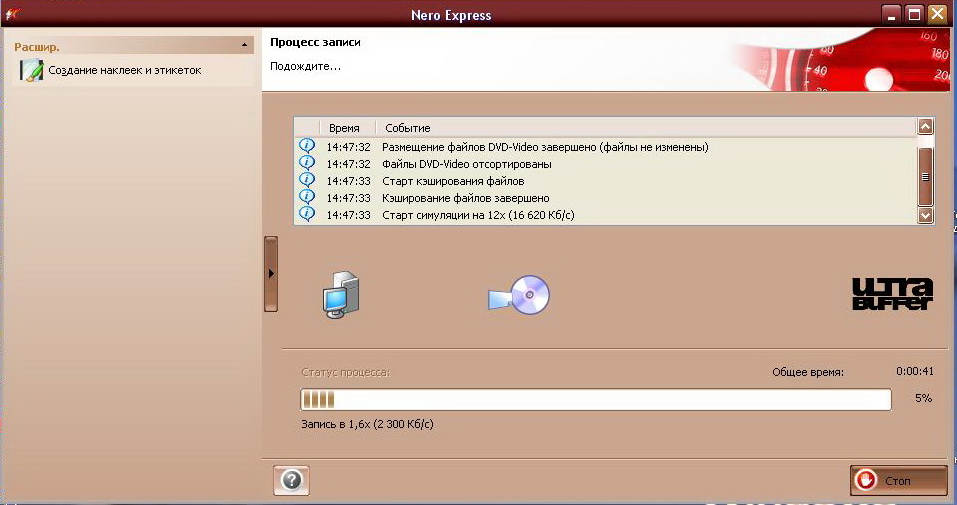Click the computer source icon

coord(340,295)
